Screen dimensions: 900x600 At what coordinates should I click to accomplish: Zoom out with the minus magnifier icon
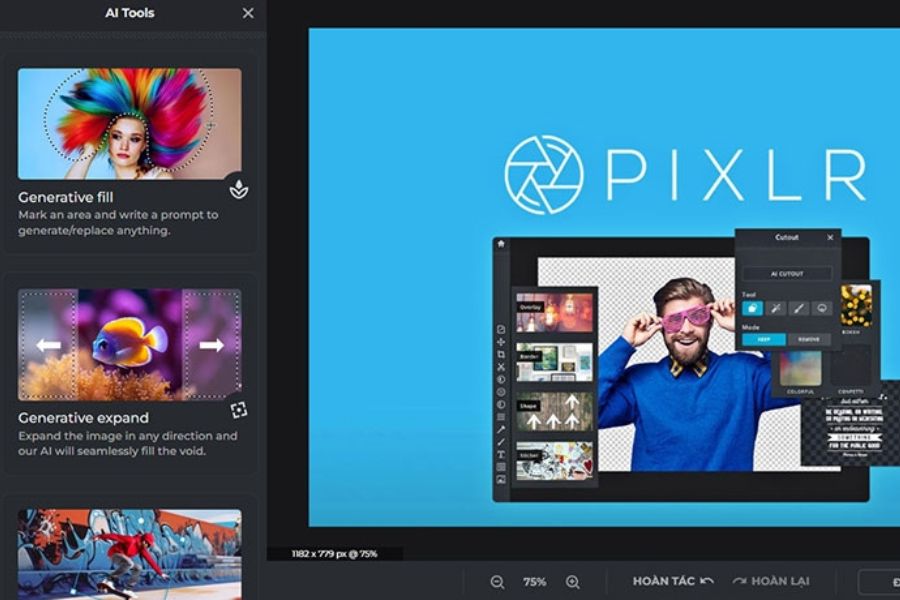coord(497,582)
